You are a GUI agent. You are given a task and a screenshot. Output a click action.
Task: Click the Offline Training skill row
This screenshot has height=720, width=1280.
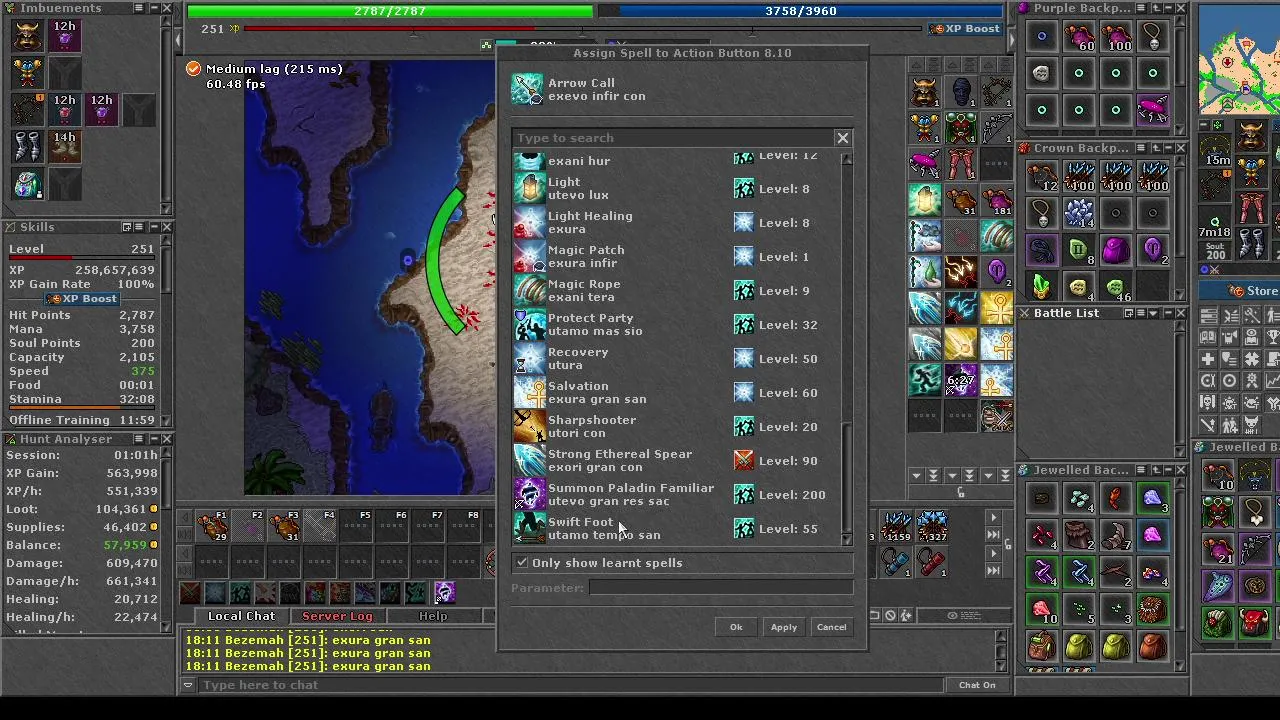(82, 420)
